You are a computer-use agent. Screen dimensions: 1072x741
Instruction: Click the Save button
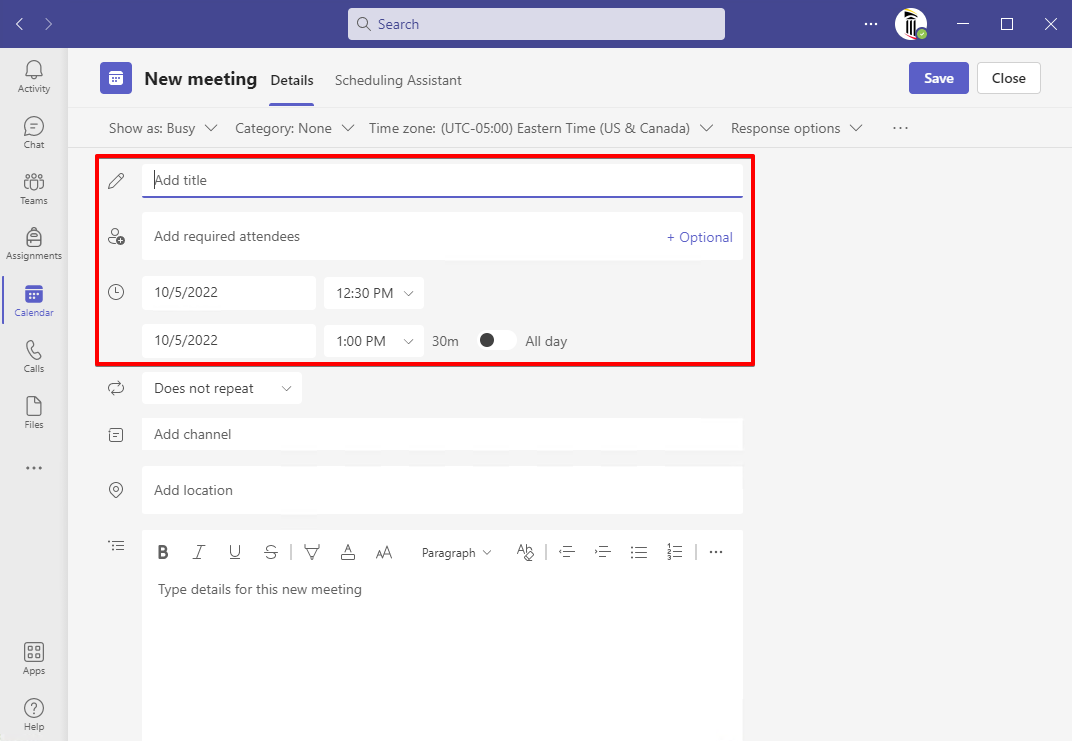pos(938,78)
